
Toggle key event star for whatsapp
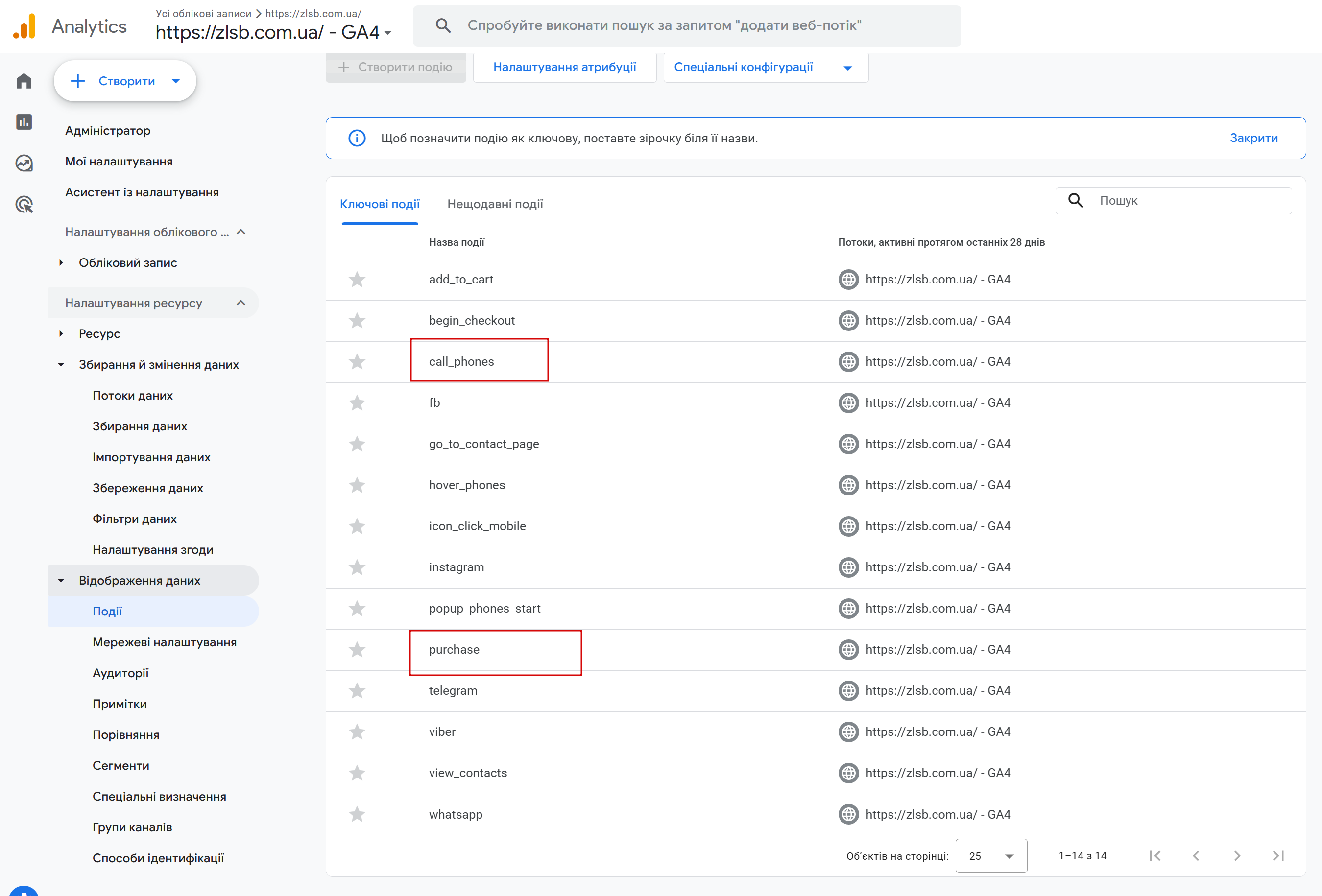pyautogui.click(x=357, y=814)
